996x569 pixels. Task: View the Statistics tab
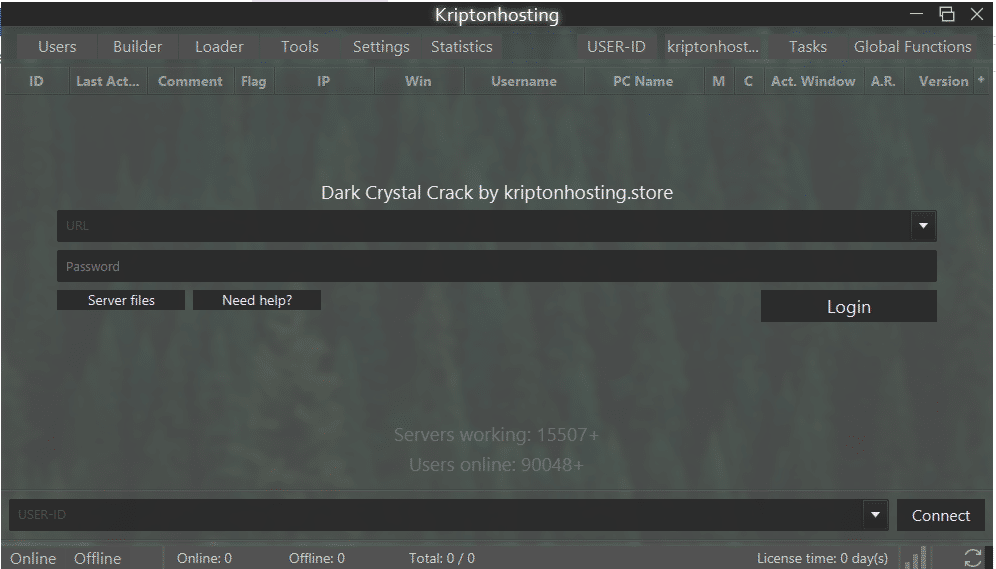pos(462,46)
